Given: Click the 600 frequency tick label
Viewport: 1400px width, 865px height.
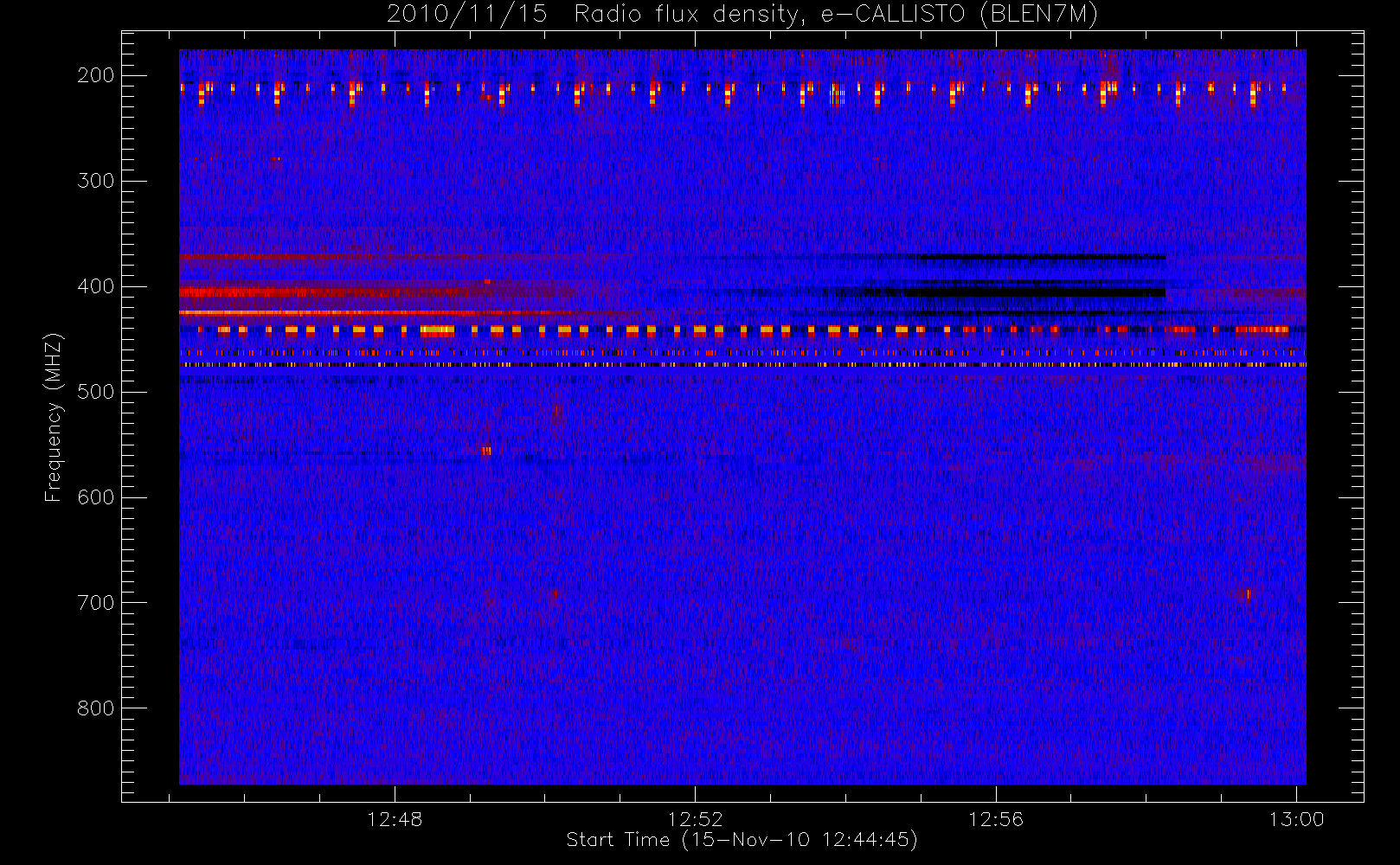Looking at the screenshot, I should click(96, 497).
